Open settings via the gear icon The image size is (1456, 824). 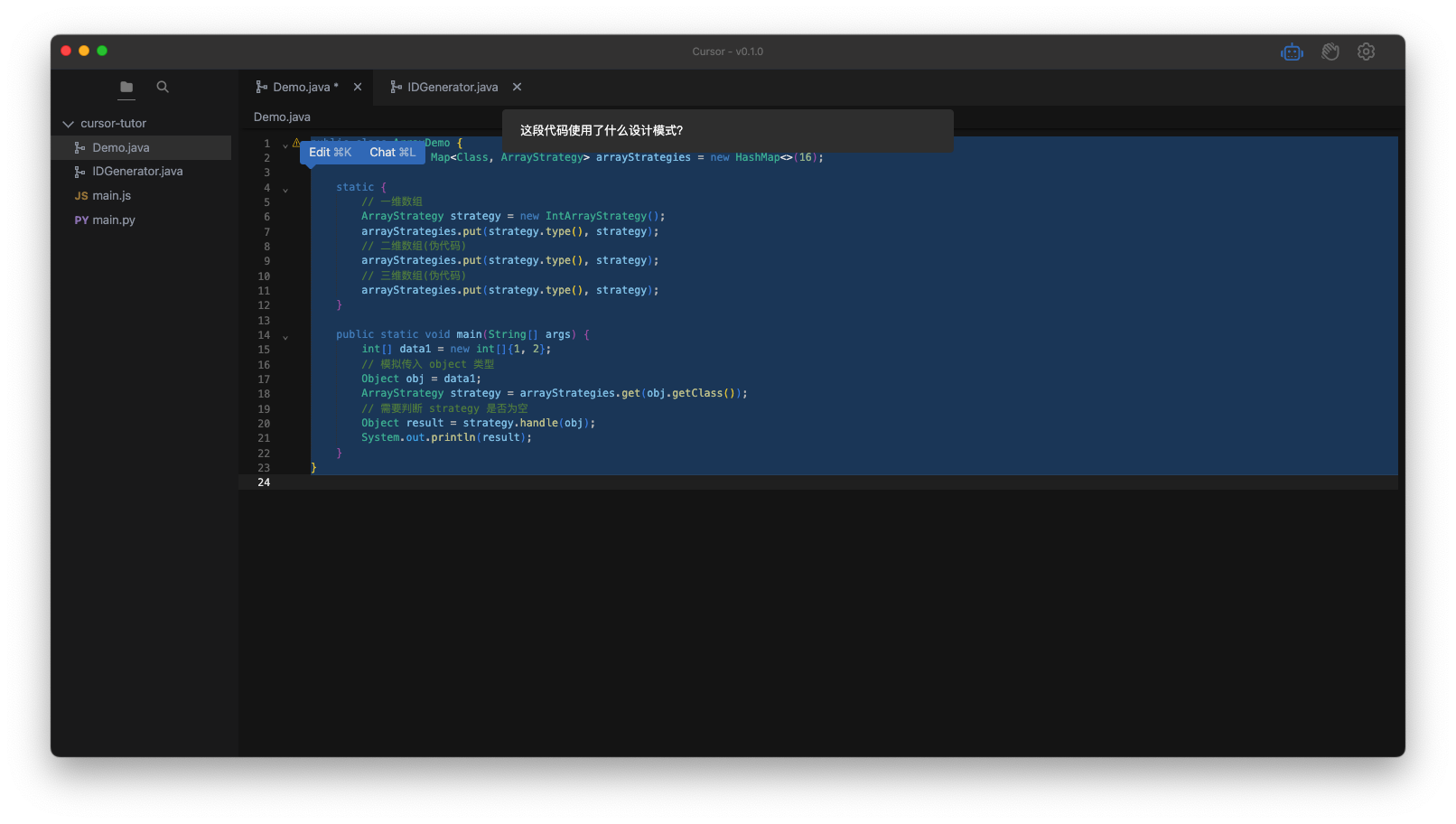pos(1366,52)
